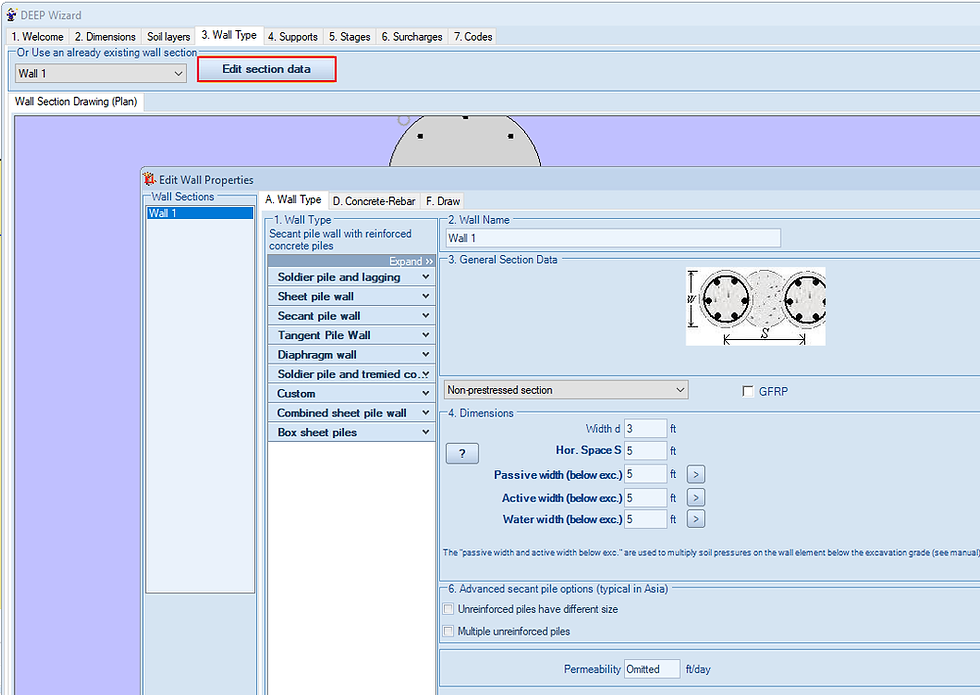Click the > button beside Passive width
Screen dimensions: 980x695
pyautogui.click(x=696, y=474)
